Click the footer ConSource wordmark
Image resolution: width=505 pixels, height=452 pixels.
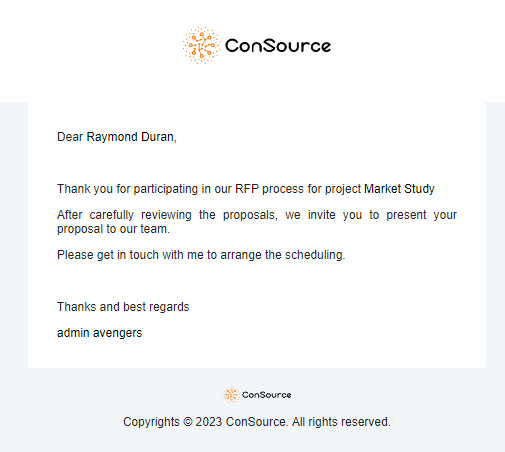(266, 395)
